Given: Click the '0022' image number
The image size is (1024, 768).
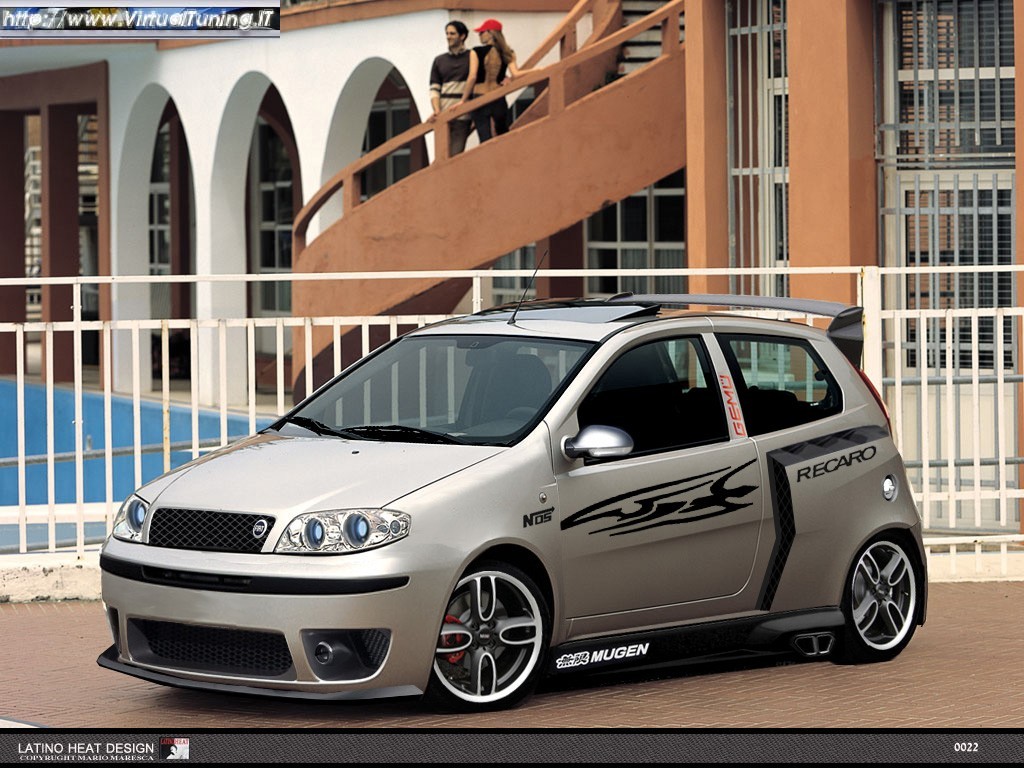Looking at the screenshot, I should point(967,747).
